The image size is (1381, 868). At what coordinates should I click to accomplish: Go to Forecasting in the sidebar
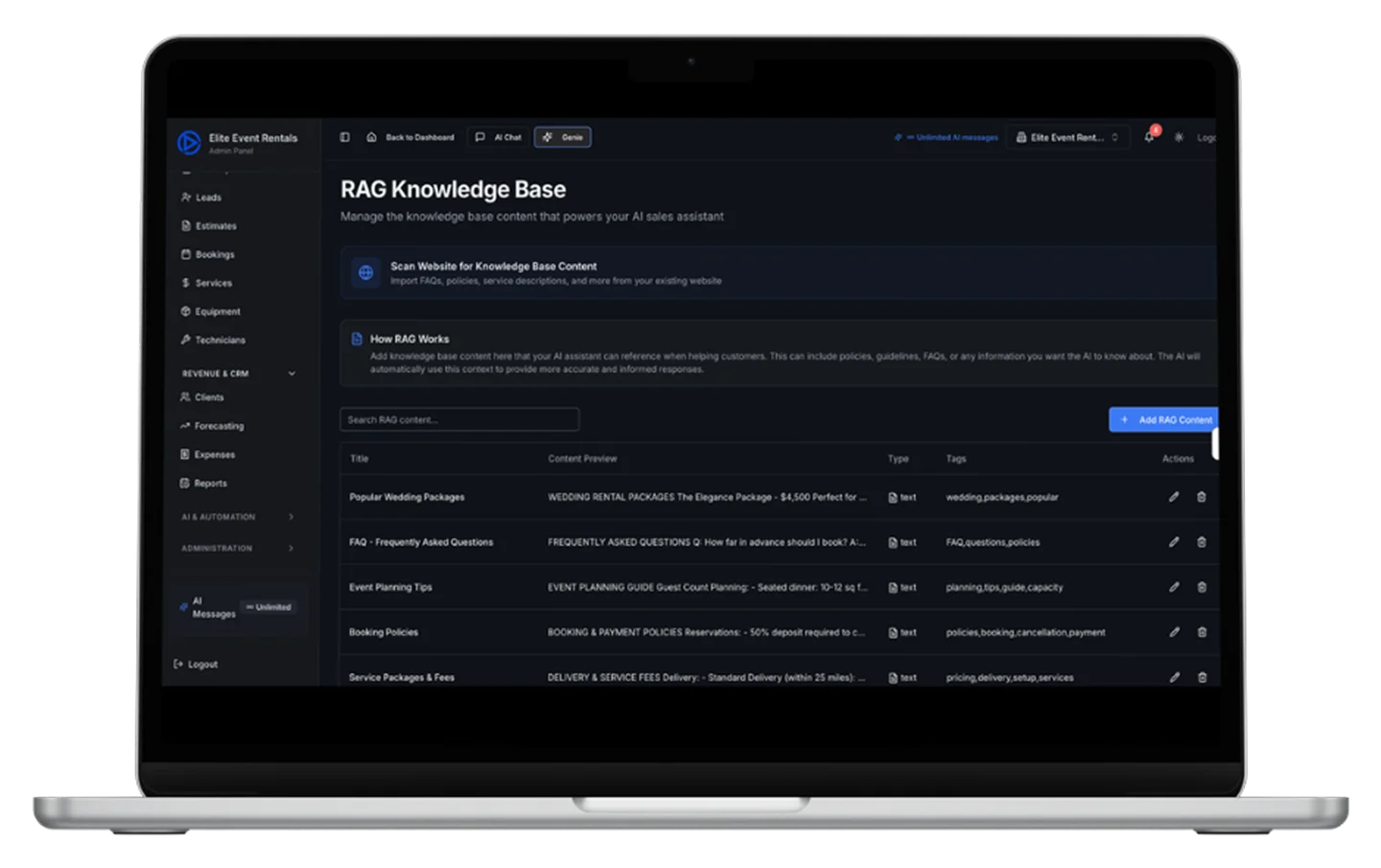(x=219, y=426)
